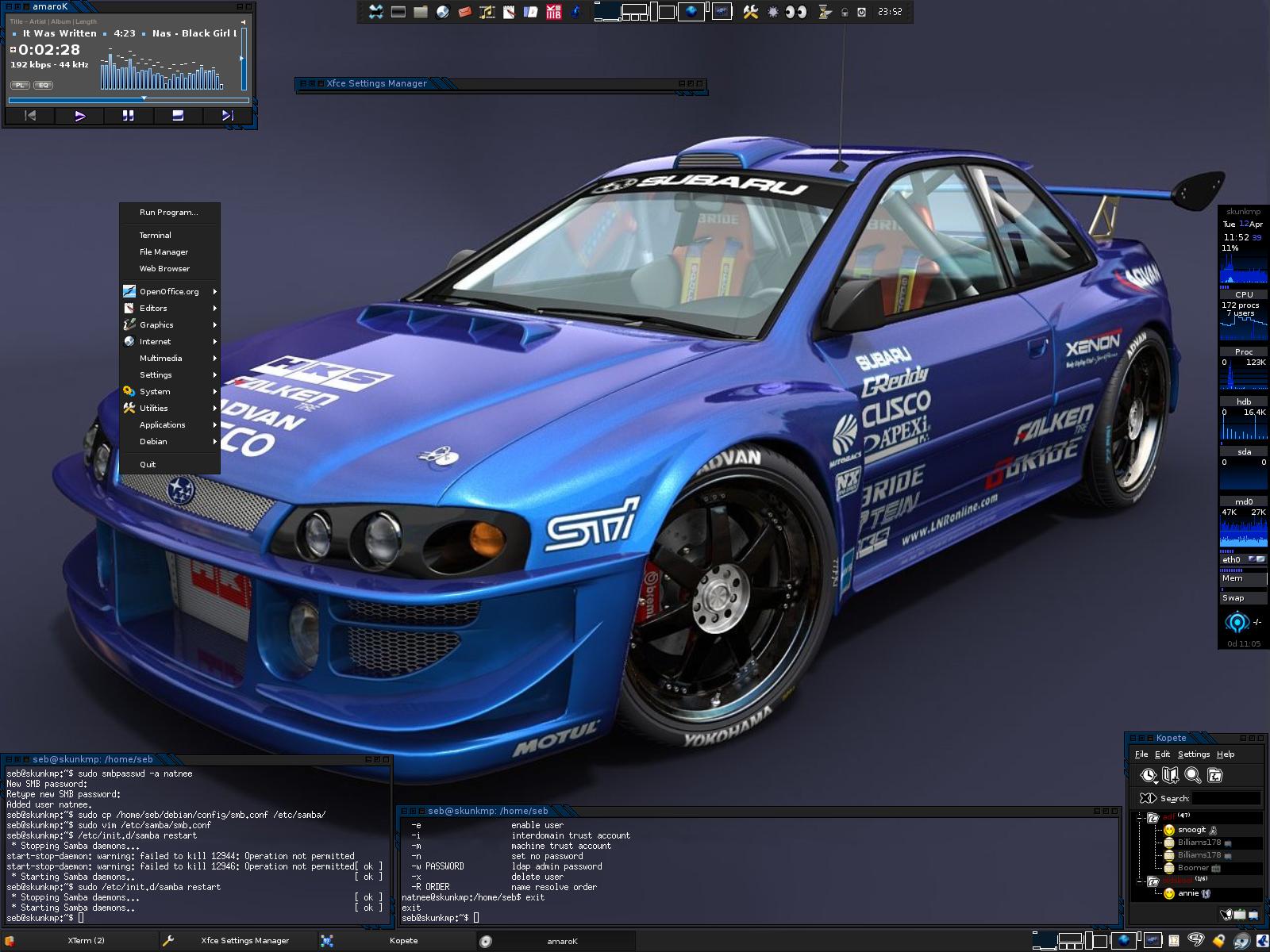Switch to Xfce Settings Manager taskbar button

(x=238, y=941)
